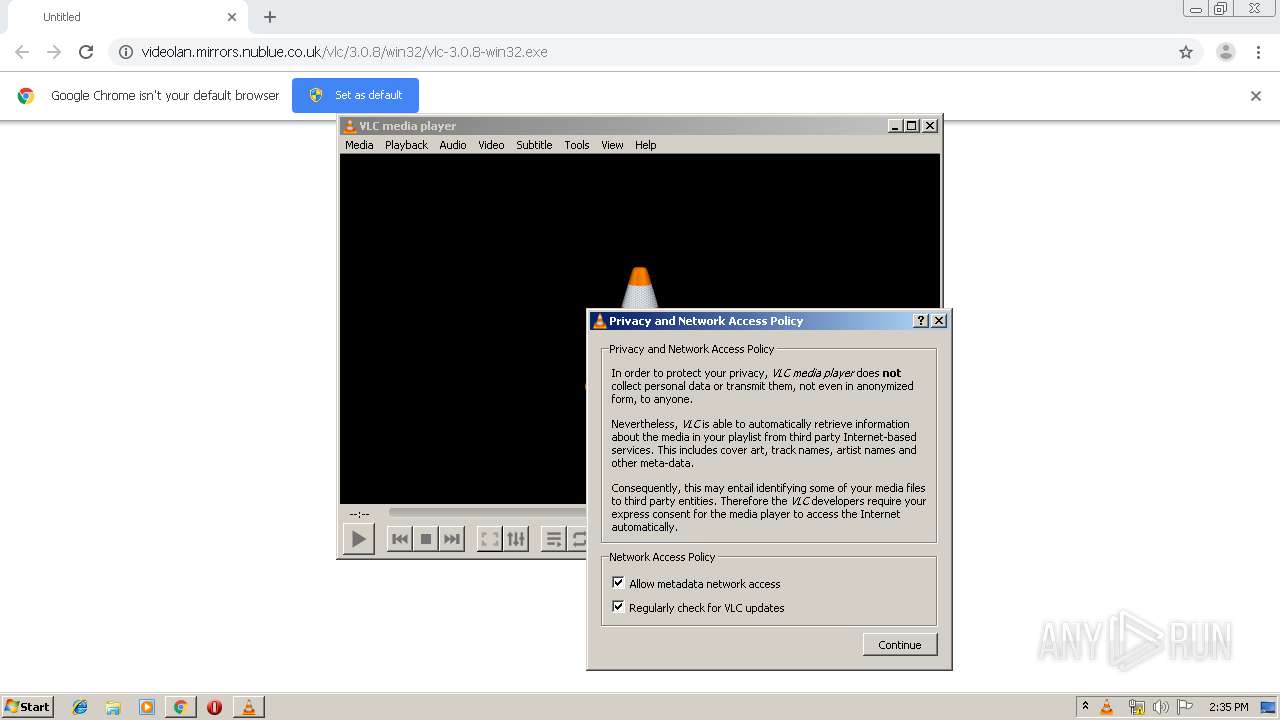Screen dimensions: 1280x720
Task: Show hidden system tray icons
Action: pyautogui.click(x=1085, y=707)
